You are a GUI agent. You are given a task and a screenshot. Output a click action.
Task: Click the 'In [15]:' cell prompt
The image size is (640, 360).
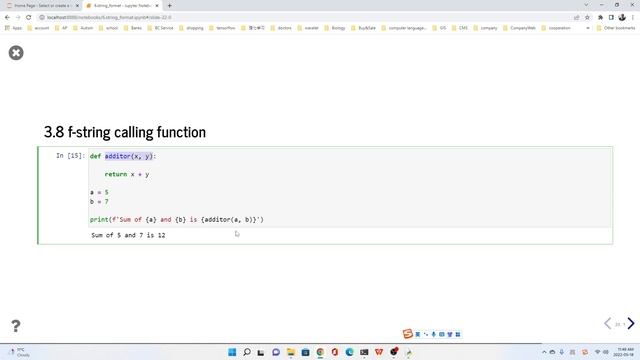[70, 156]
